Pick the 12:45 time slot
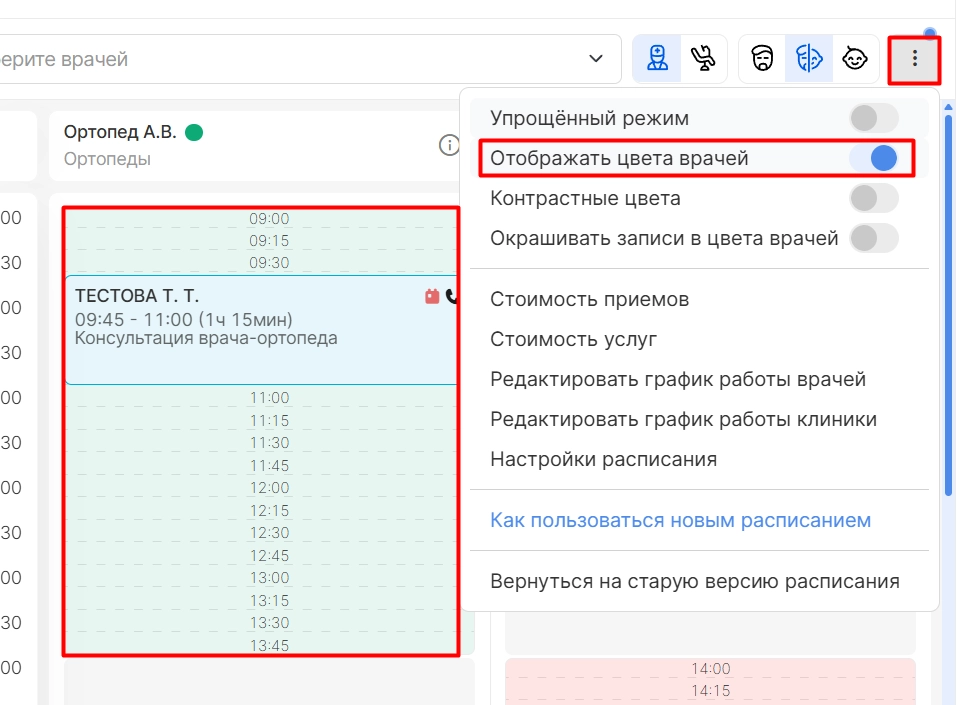 [269, 555]
